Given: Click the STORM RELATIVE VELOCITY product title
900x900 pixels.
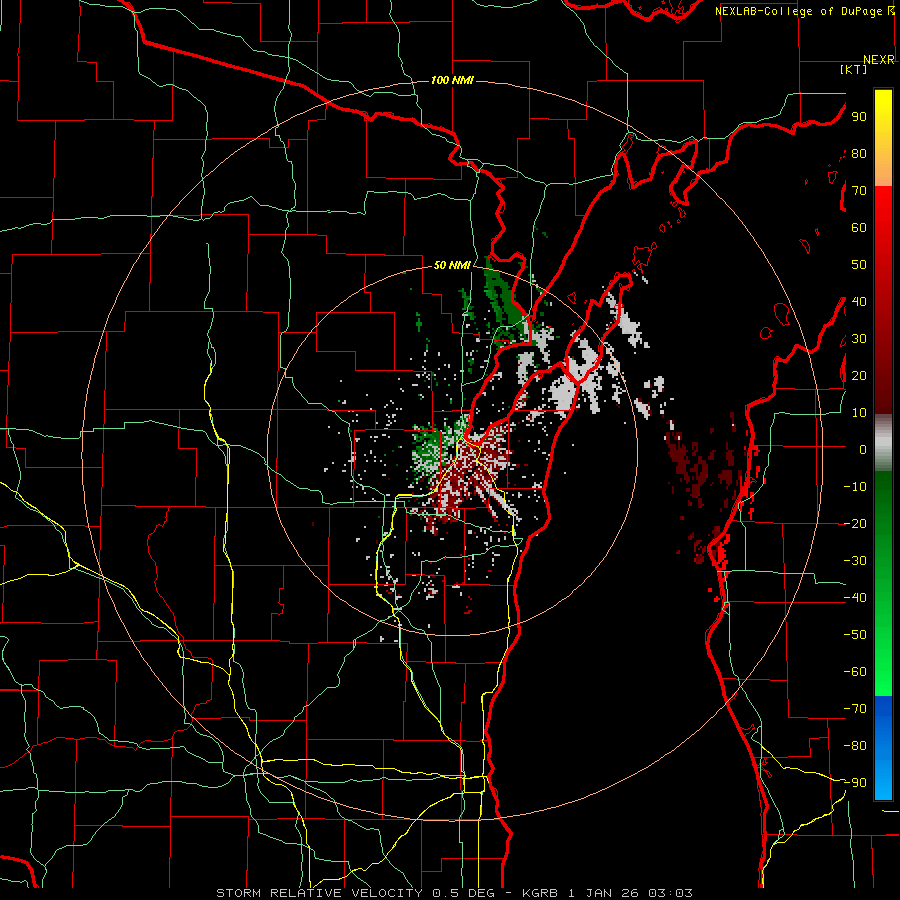Looking at the screenshot, I should pyautogui.click(x=319, y=893).
